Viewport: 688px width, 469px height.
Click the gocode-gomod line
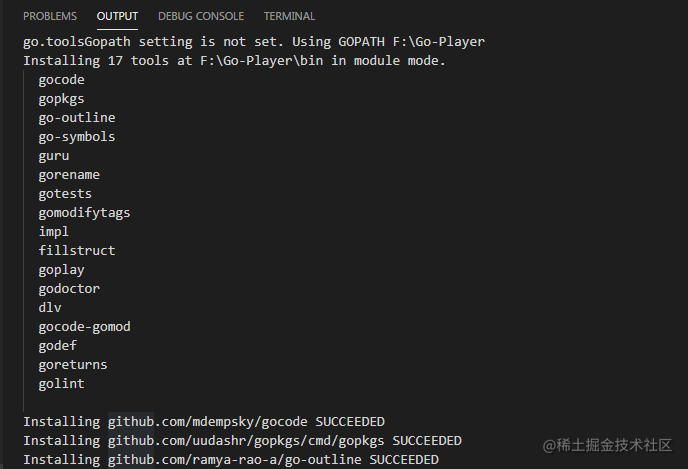coord(84,327)
